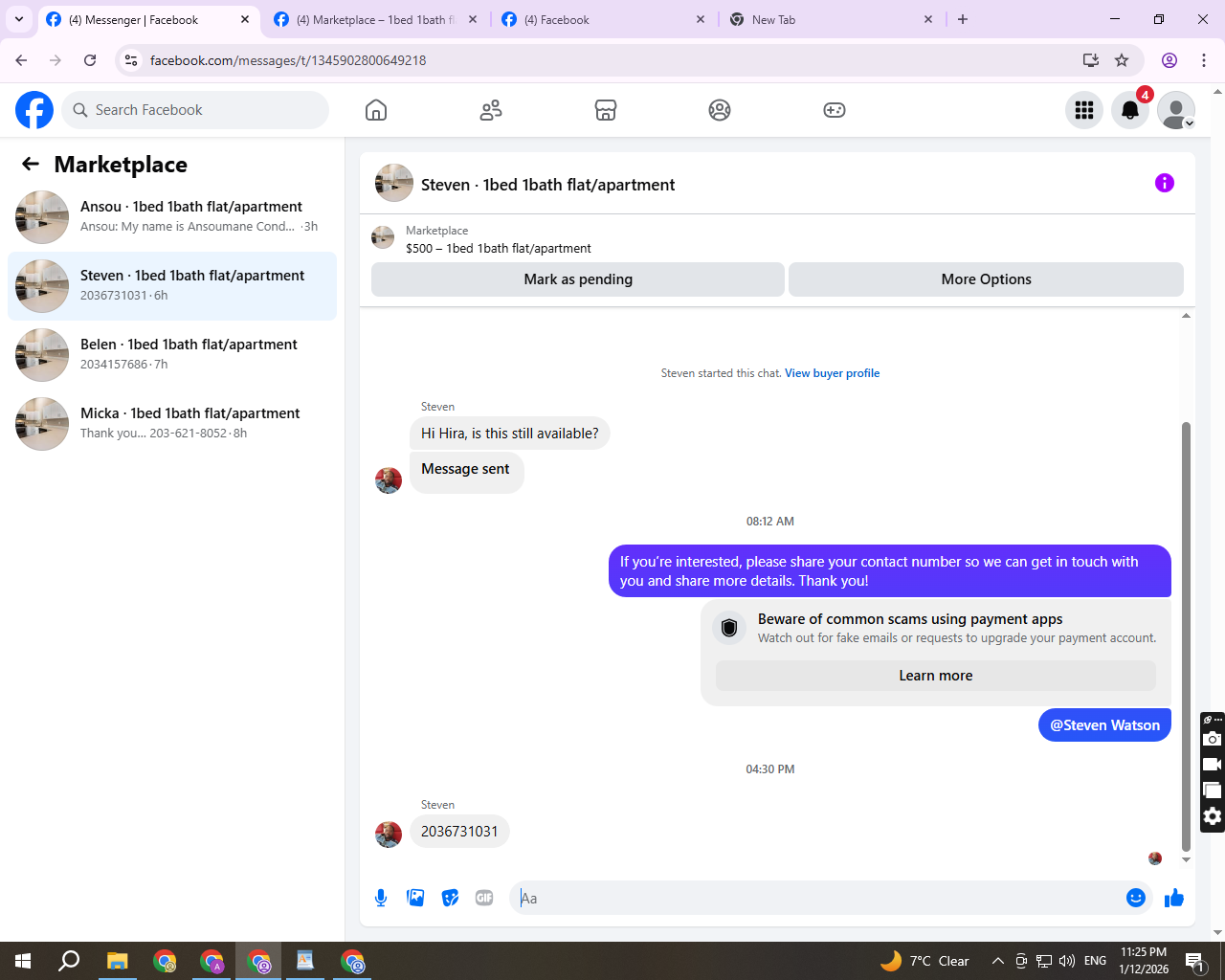
Task: Choose a GIF icon
Action: [484, 898]
